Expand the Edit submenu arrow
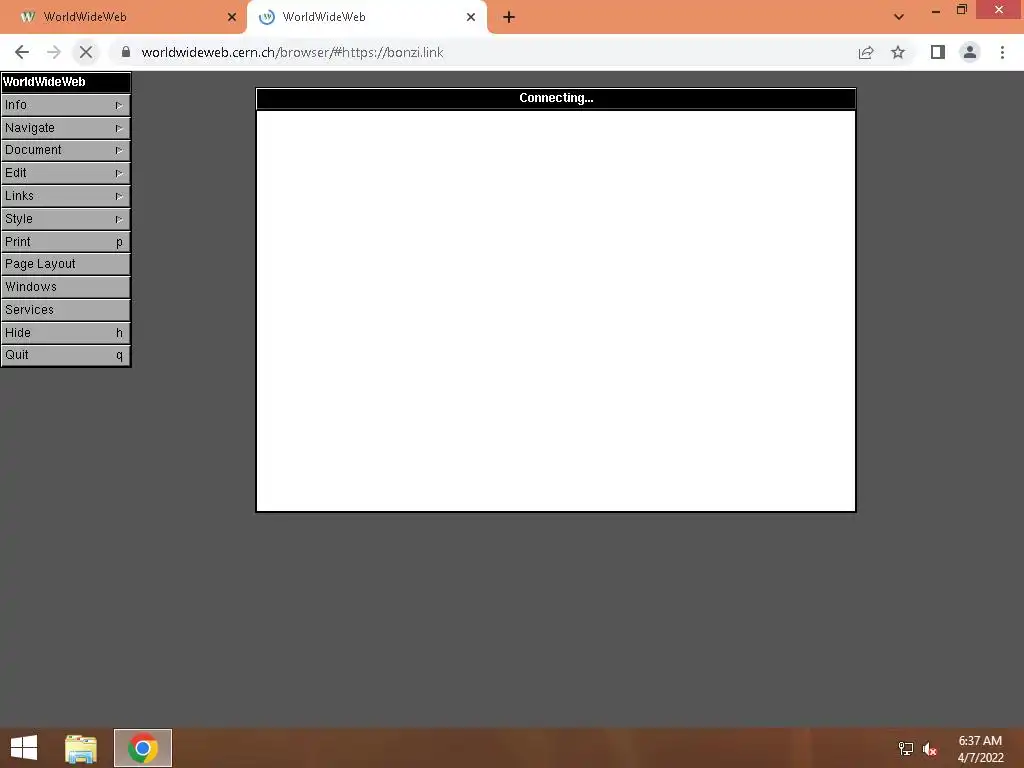Image resolution: width=1024 pixels, height=768 pixels. pos(119,173)
